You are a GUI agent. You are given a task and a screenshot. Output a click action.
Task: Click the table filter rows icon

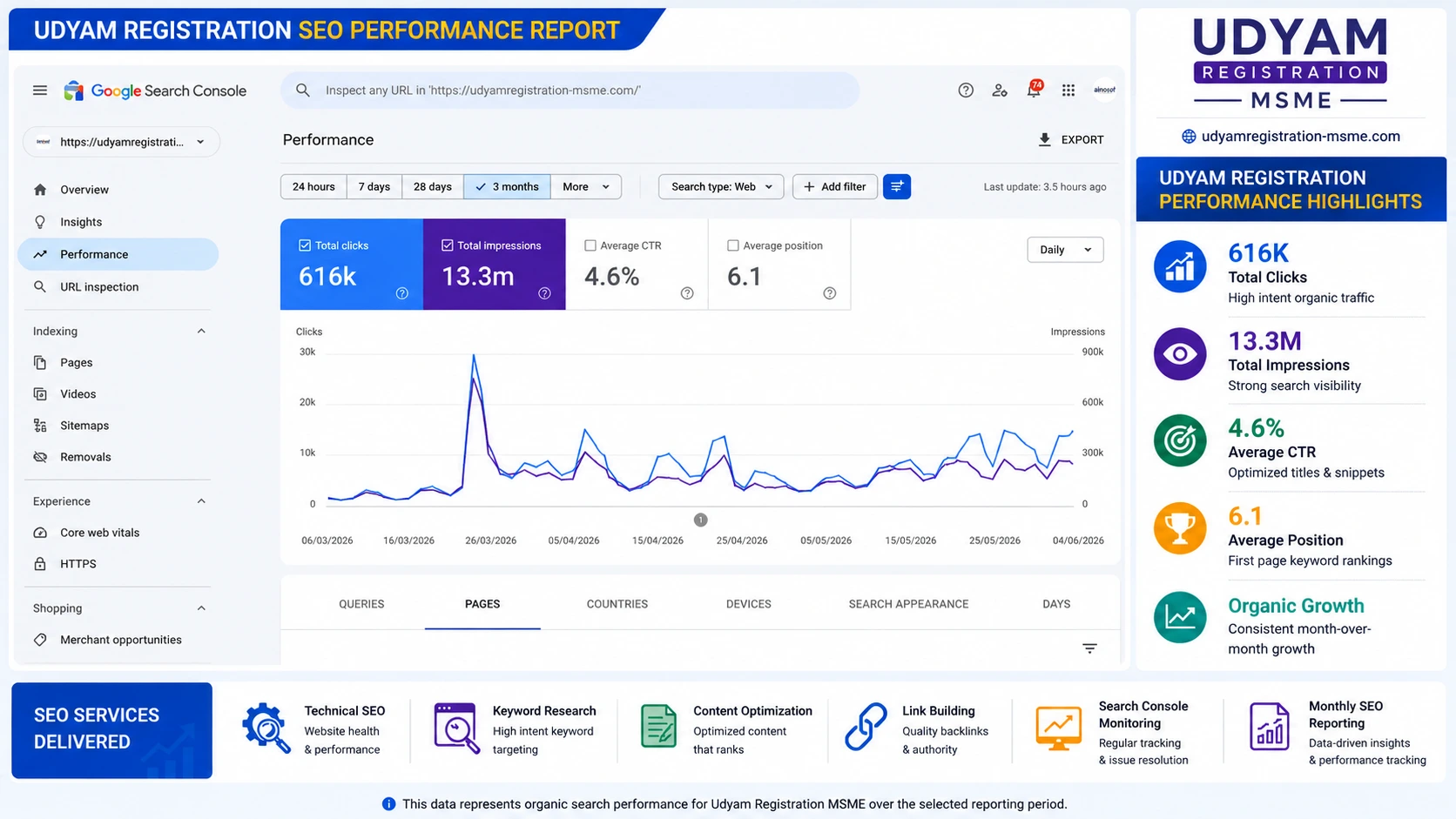coord(1089,648)
